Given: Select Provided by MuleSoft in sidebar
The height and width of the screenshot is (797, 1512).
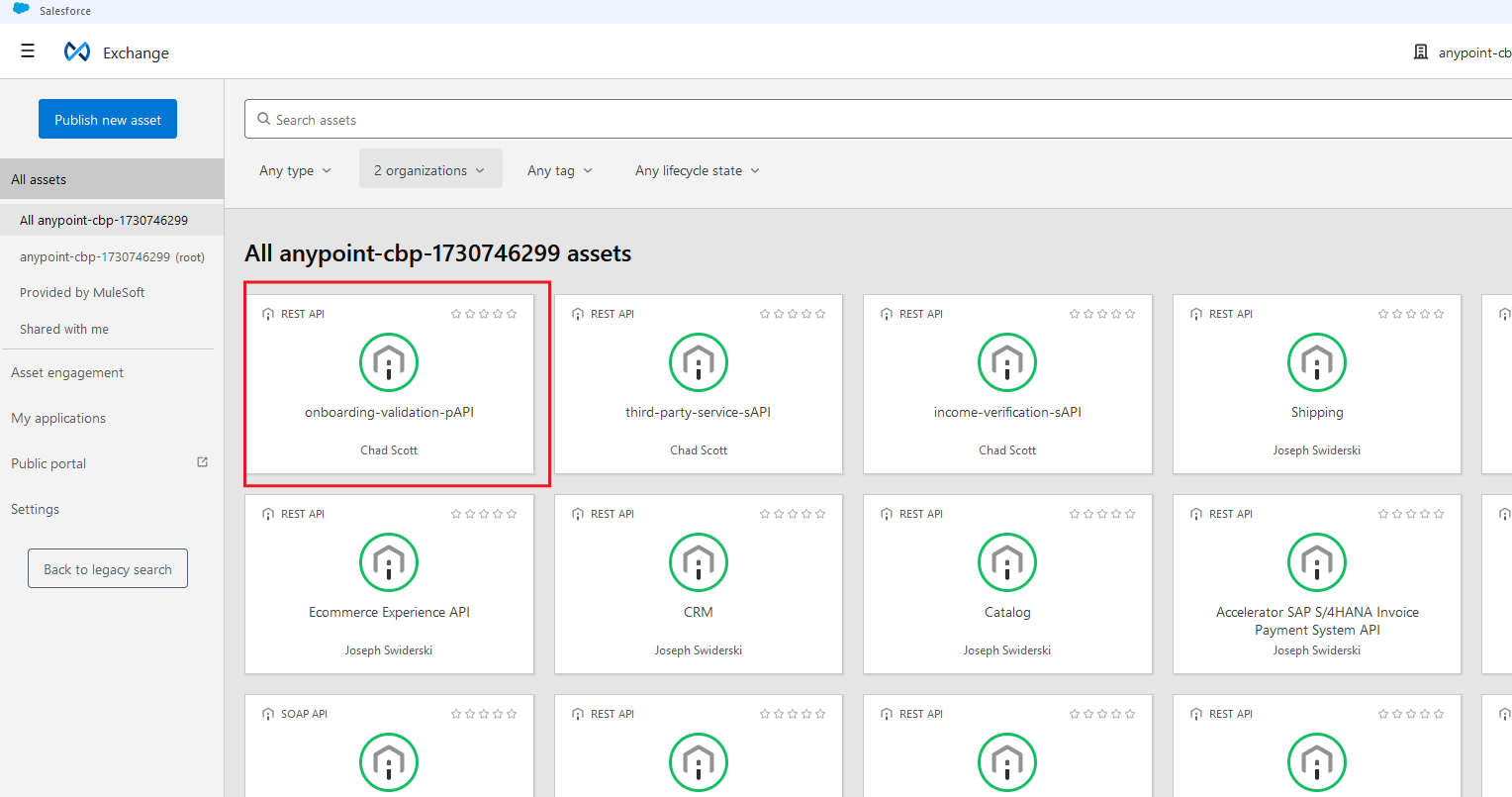Looking at the screenshot, I should 82,292.
